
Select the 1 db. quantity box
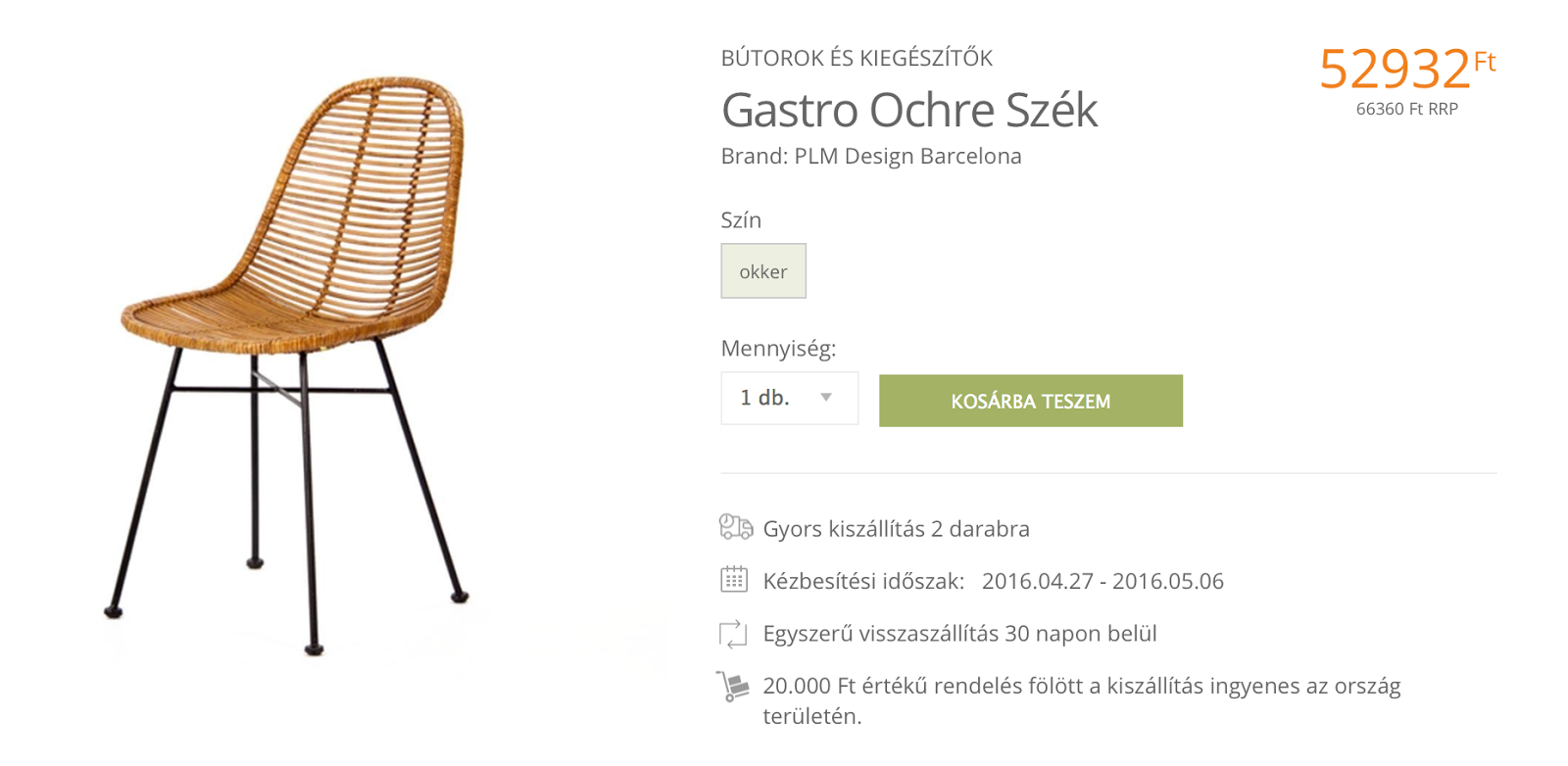click(790, 398)
